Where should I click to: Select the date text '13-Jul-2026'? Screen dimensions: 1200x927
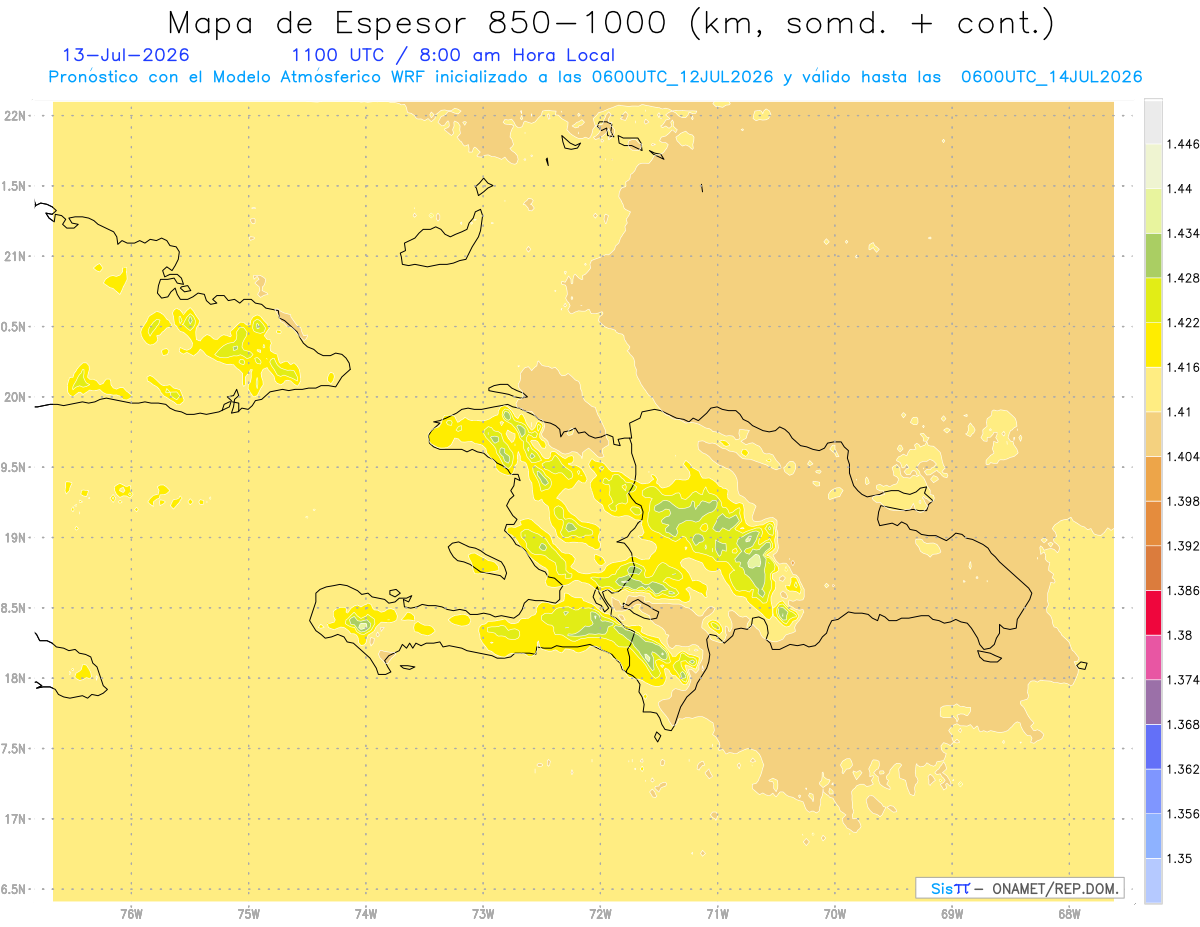pyautogui.click(x=126, y=55)
